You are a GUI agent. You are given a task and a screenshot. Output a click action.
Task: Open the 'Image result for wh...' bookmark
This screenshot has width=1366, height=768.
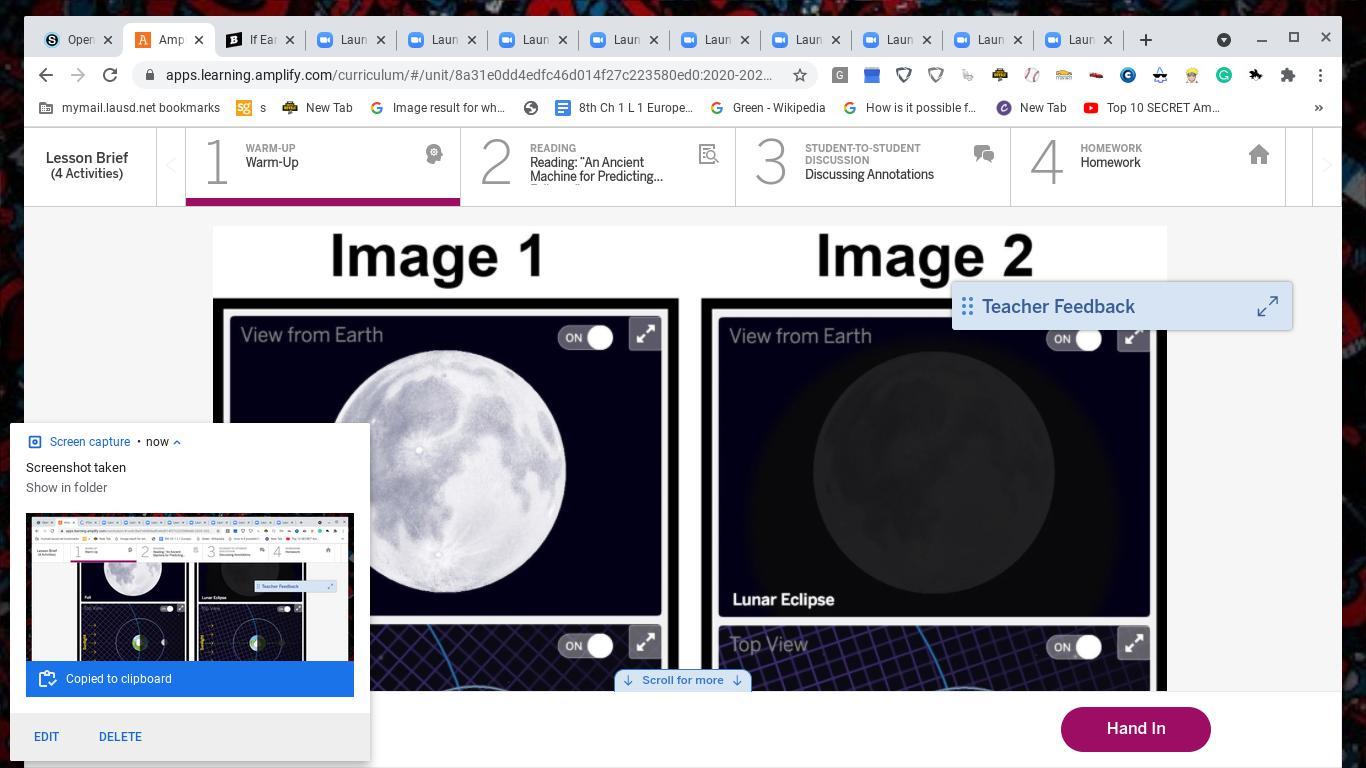[x=437, y=108]
